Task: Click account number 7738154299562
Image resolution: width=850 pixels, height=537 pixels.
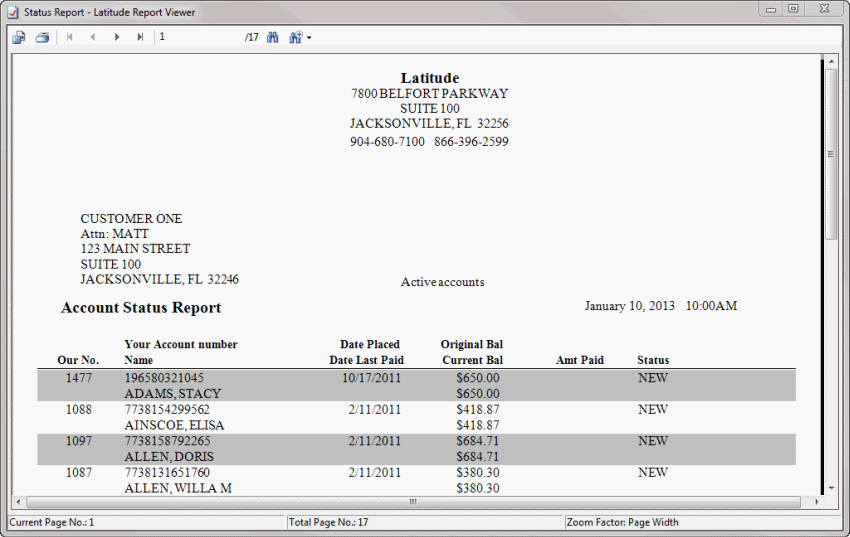Action: [167, 410]
